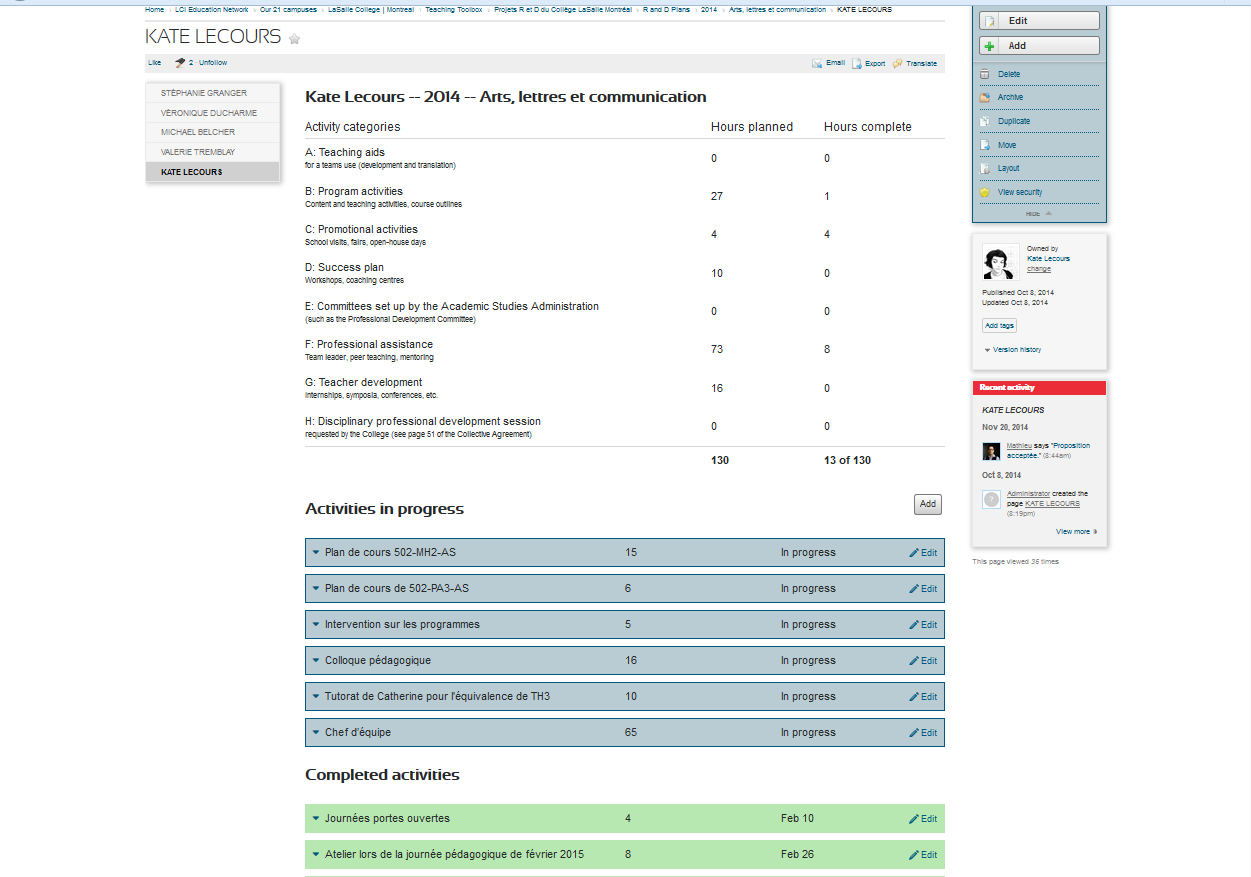This screenshot has height=877, width=1251.
Task: Click the Edit button in the actions panel
Action: point(1039,20)
